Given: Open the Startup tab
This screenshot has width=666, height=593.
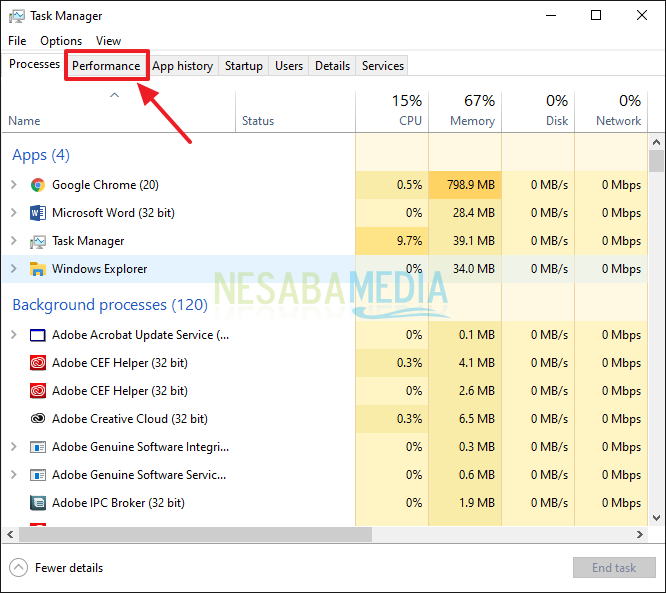Looking at the screenshot, I should coord(243,66).
